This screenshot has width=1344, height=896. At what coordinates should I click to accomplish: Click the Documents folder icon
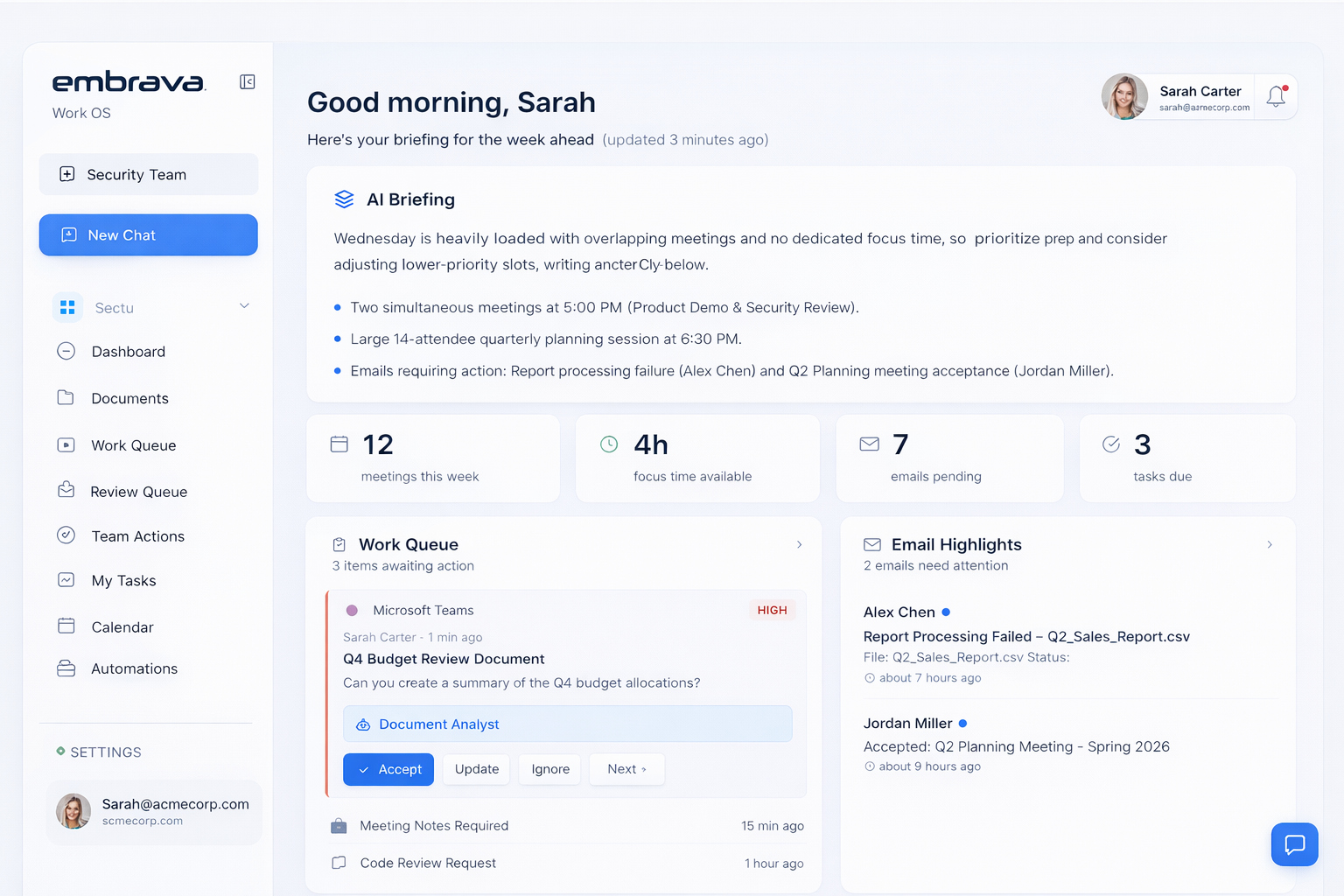pos(66,397)
